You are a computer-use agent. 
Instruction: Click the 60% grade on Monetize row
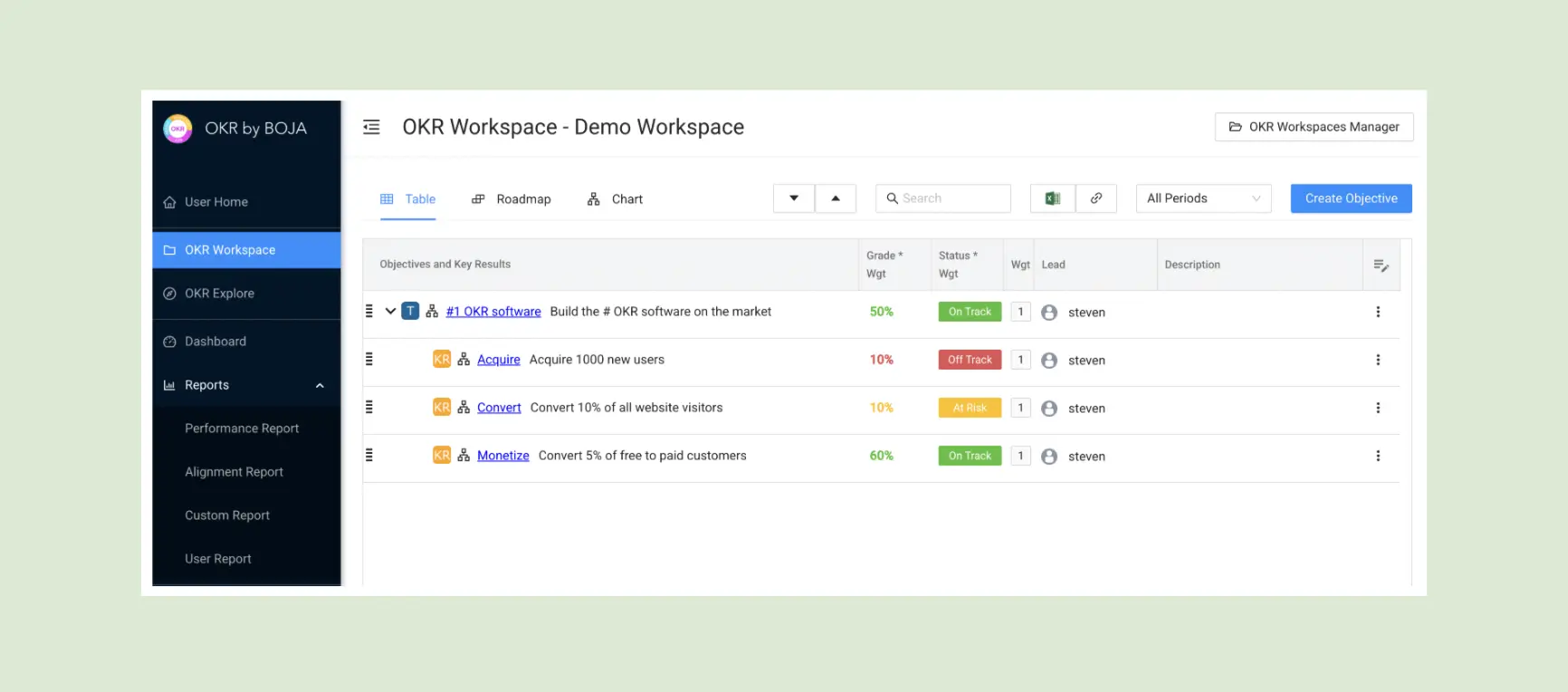pos(882,456)
